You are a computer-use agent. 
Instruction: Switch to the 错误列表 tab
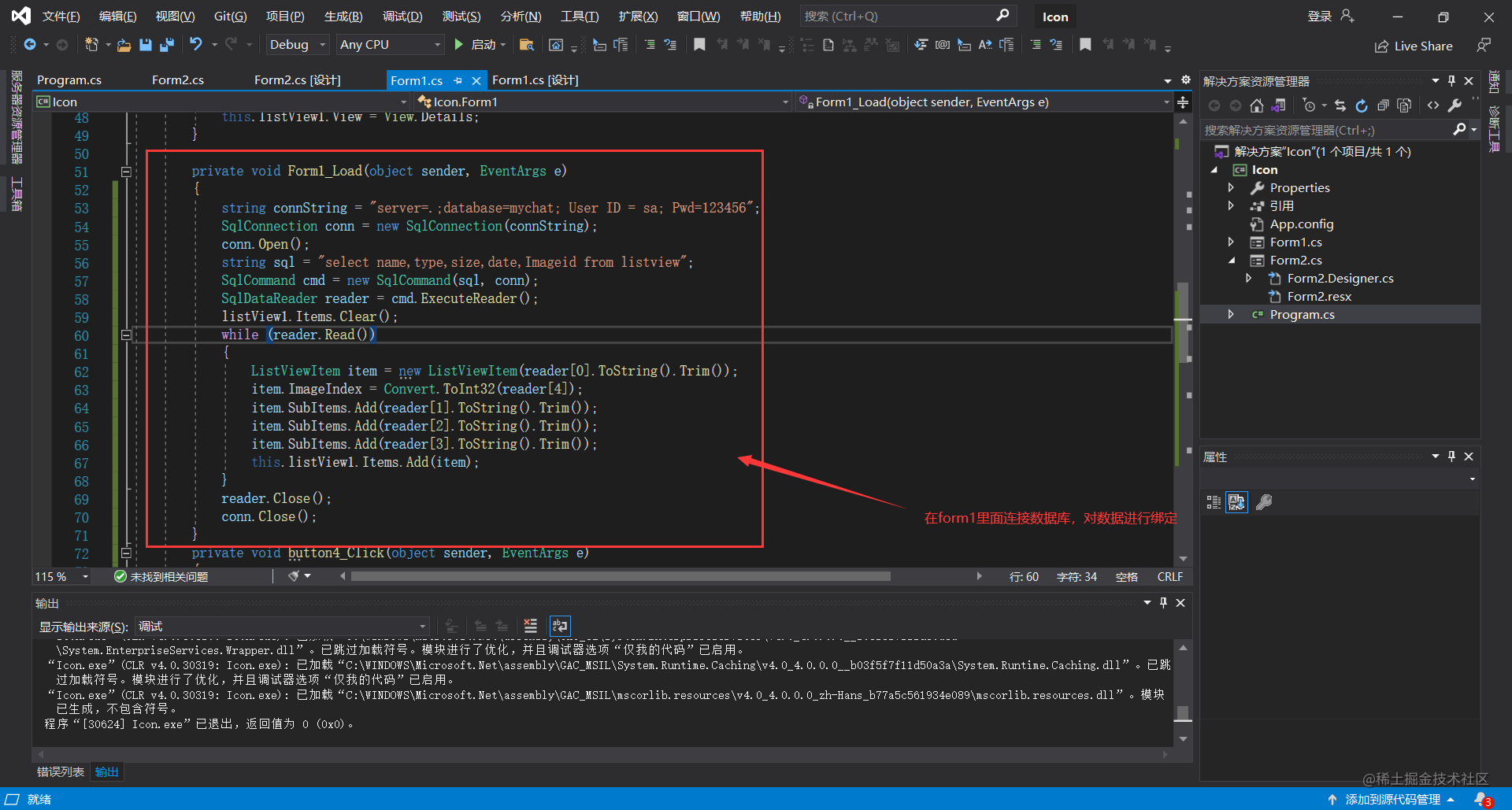tap(60, 772)
